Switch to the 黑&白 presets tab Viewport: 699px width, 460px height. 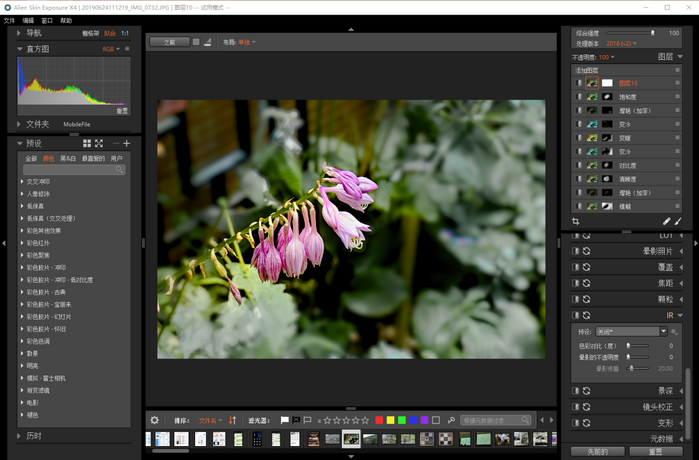coord(68,158)
